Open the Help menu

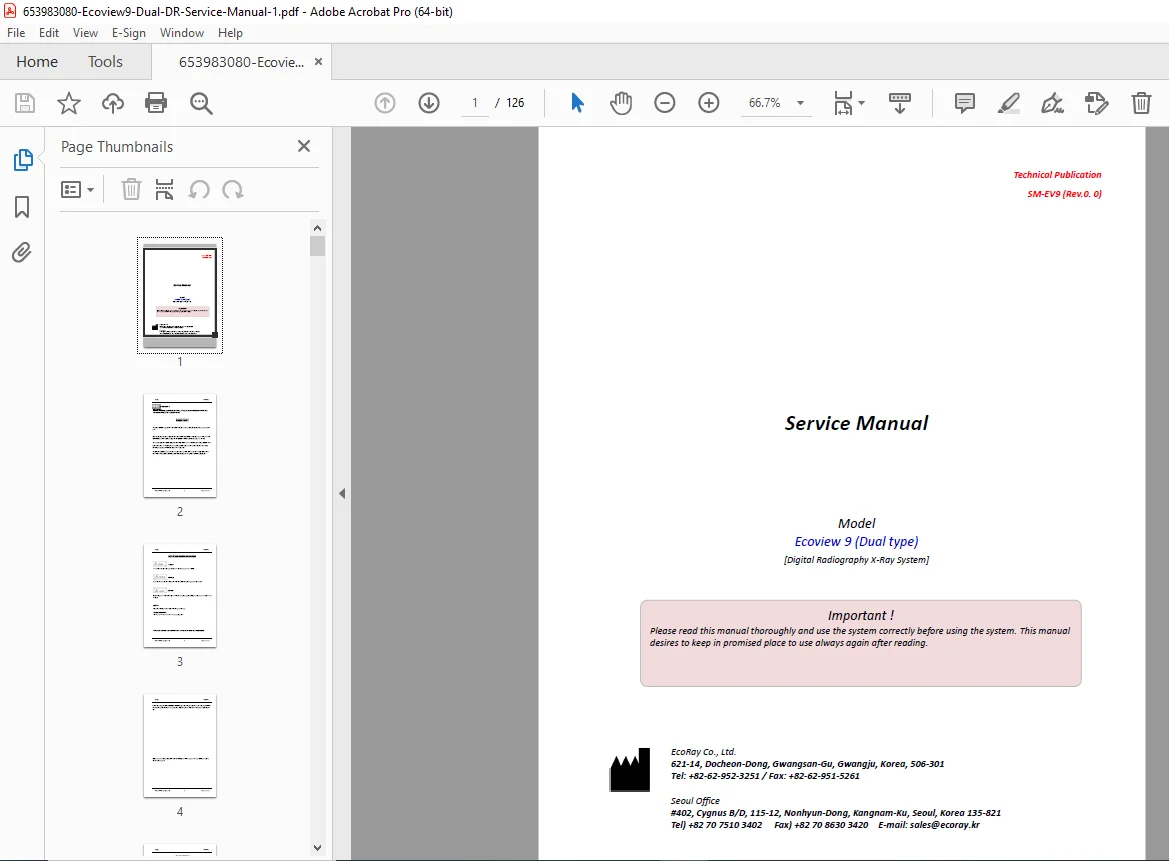coord(230,33)
